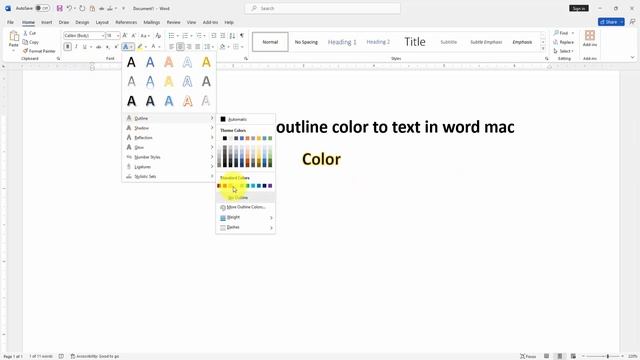The image size is (640, 360).
Task: Pick black swatch in Theme Colors top row
Action: tap(225, 138)
